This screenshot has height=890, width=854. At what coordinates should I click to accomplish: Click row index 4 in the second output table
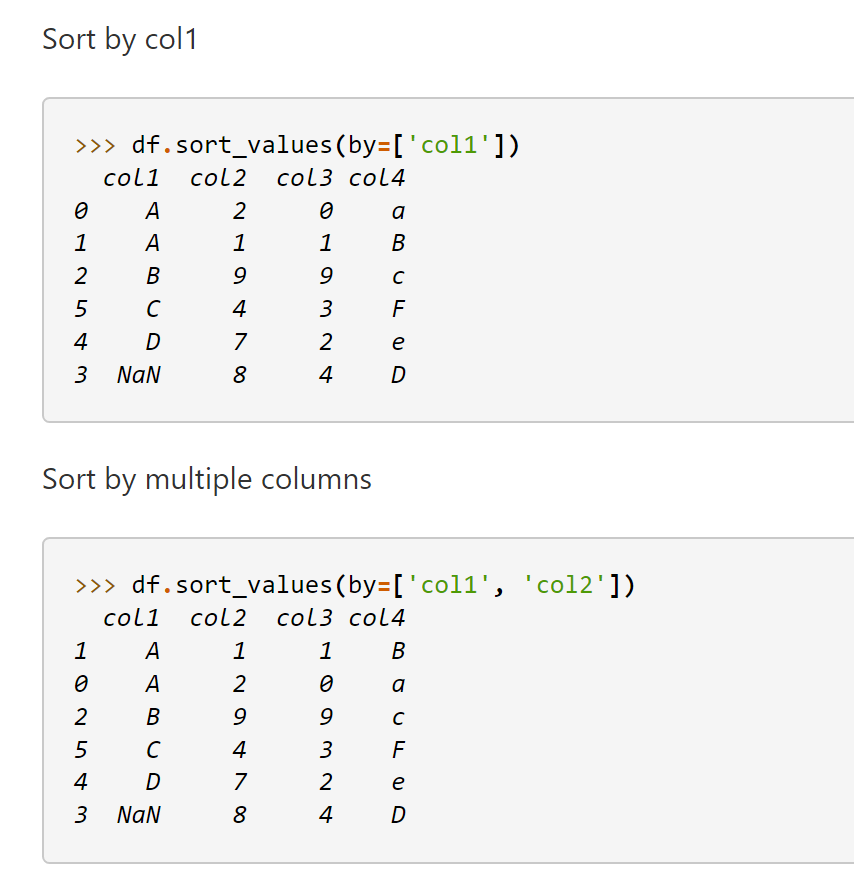(x=81, y=782)
